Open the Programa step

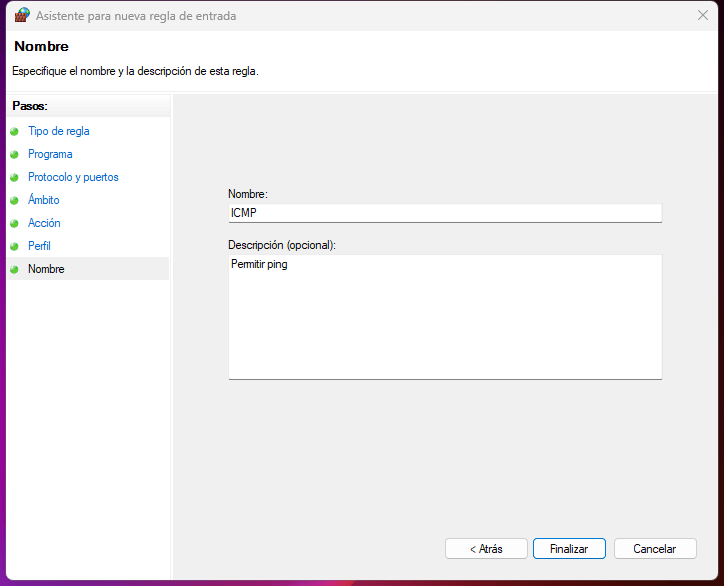(50, 154)
